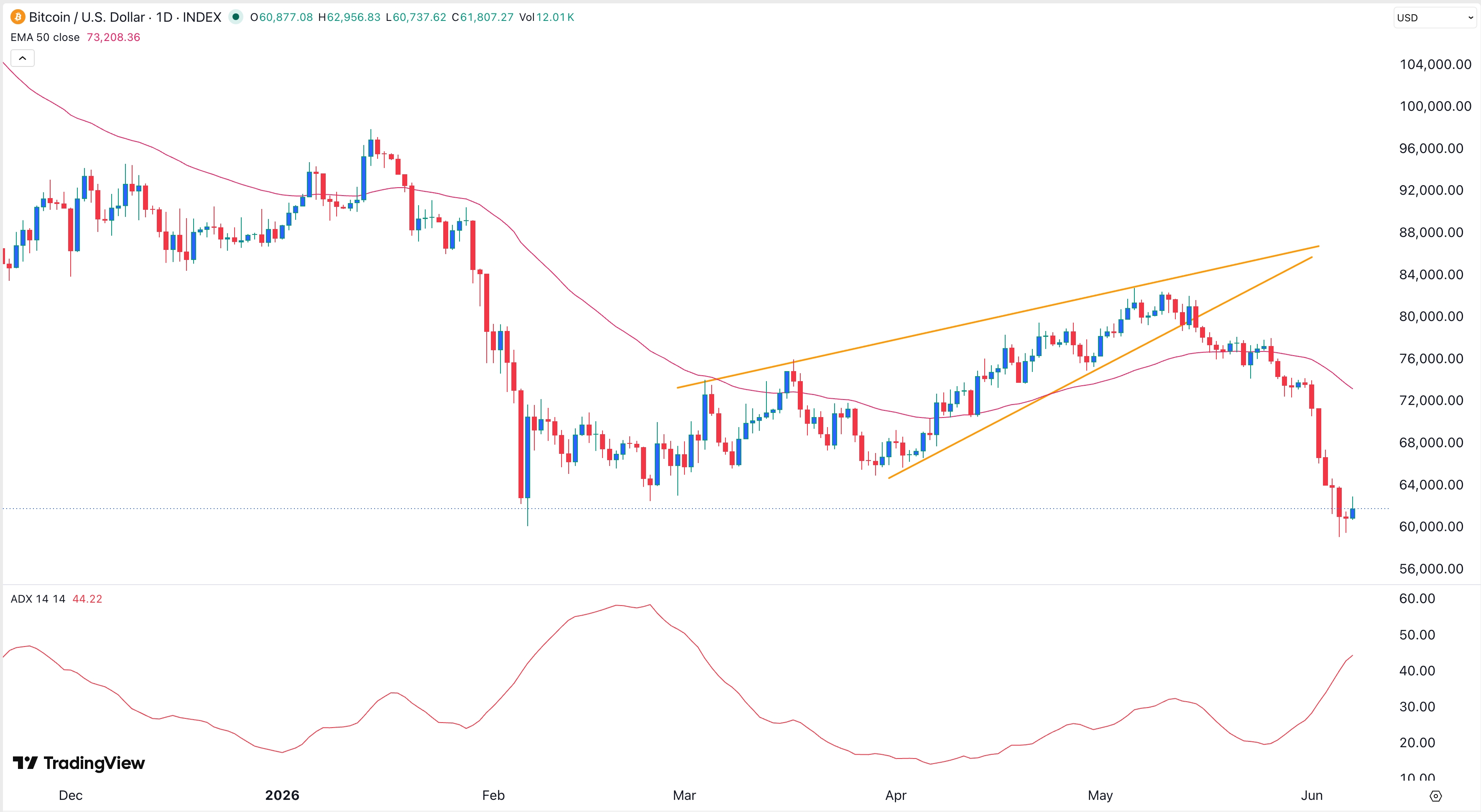Image resolution: width=1481 pixels, height=812 pixels.
Task: Click the orange Bitcoin logo icon
Action: tap(18, 17)
